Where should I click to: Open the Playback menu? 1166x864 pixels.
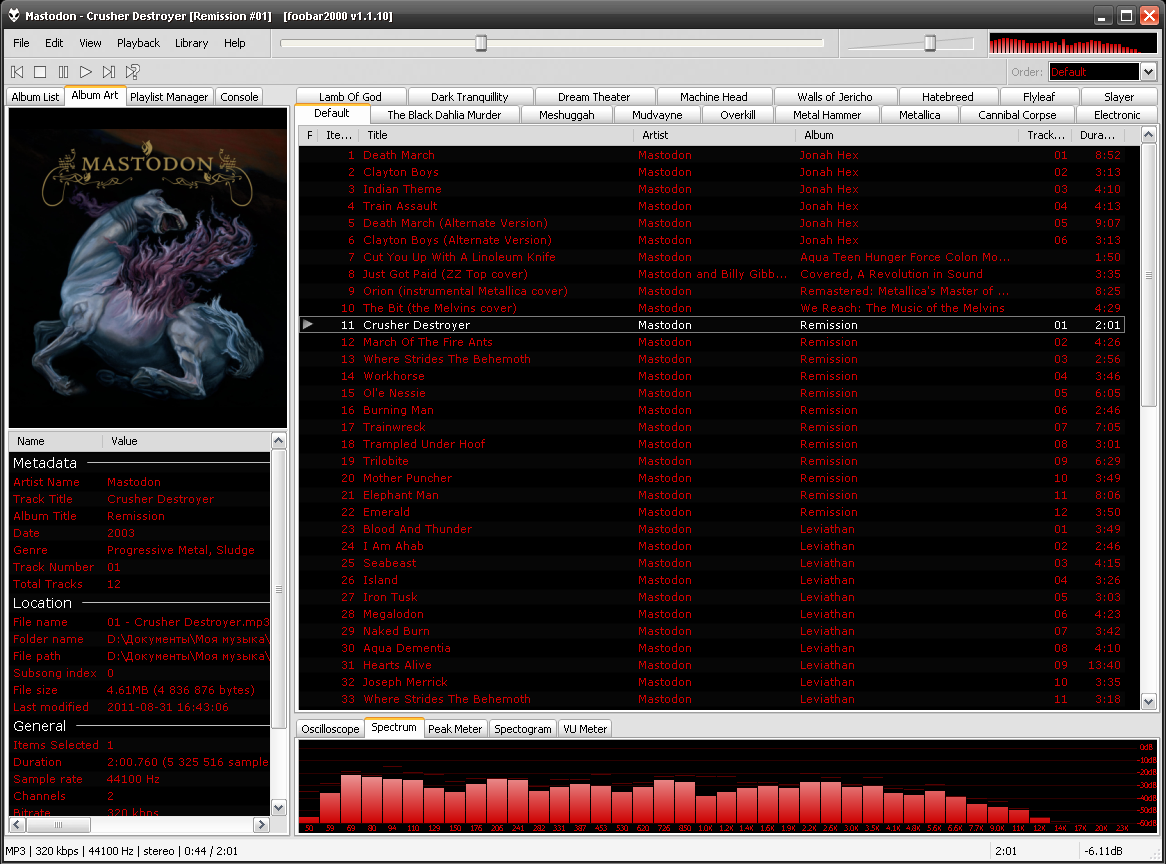tap(138, 43)
